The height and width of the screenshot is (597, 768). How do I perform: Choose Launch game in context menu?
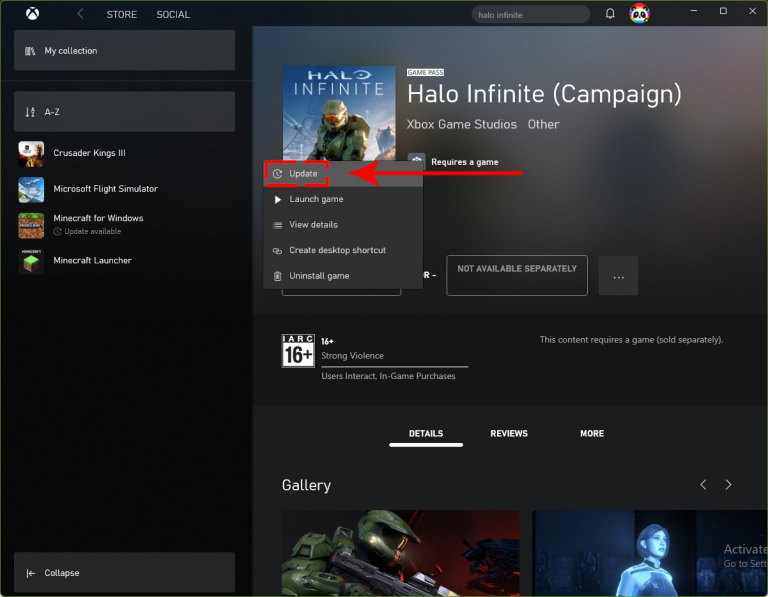tap(343, 199)
